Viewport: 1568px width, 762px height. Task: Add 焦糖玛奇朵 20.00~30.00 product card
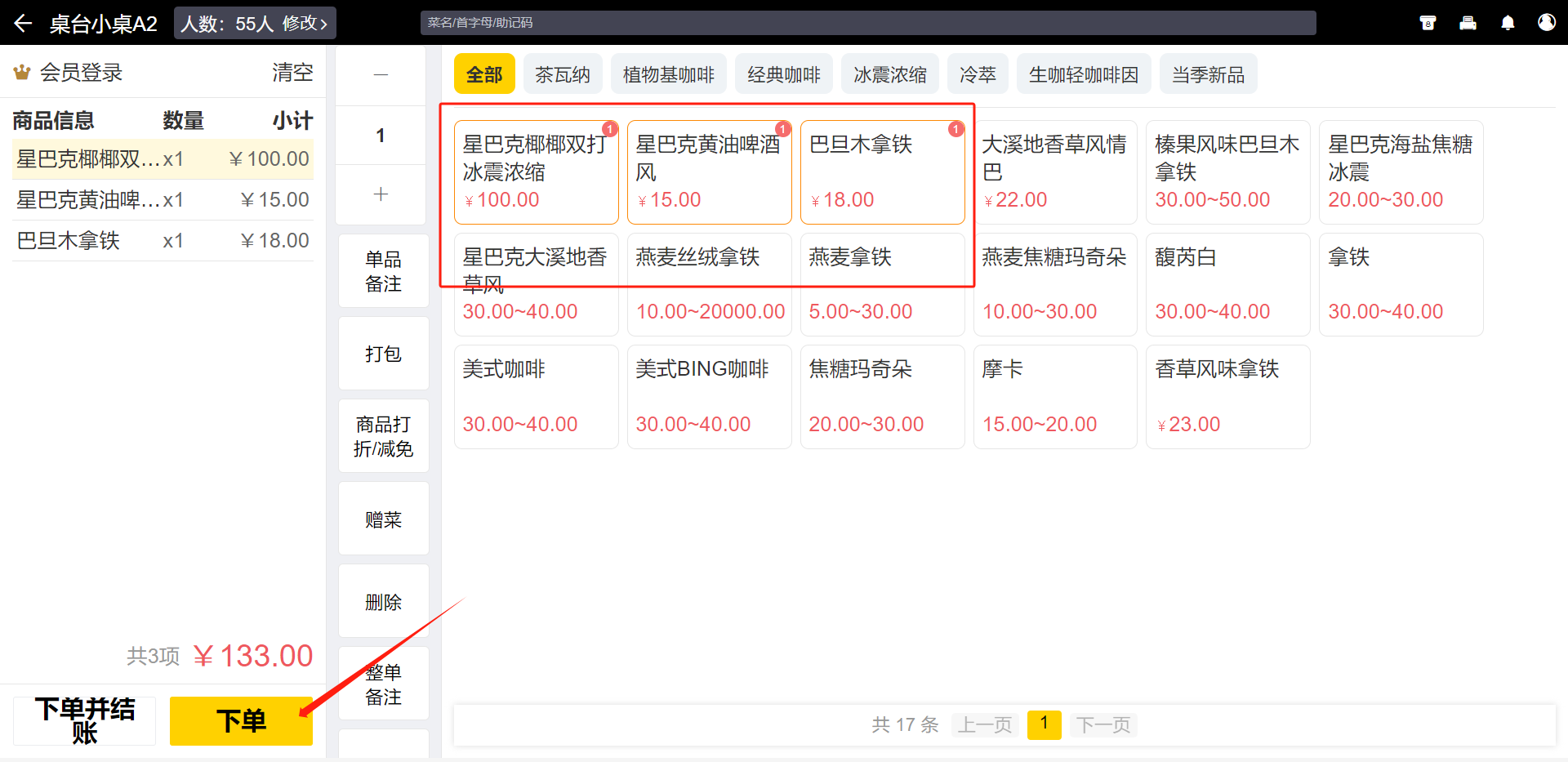click(882, 397)
